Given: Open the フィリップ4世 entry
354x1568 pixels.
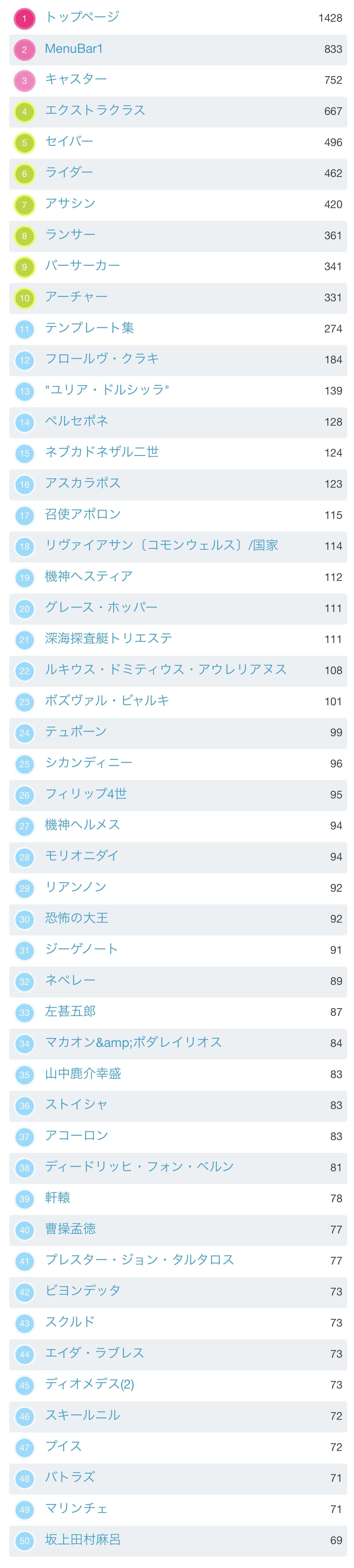Looking at the screenshot, I should click(x=86, y=793).
